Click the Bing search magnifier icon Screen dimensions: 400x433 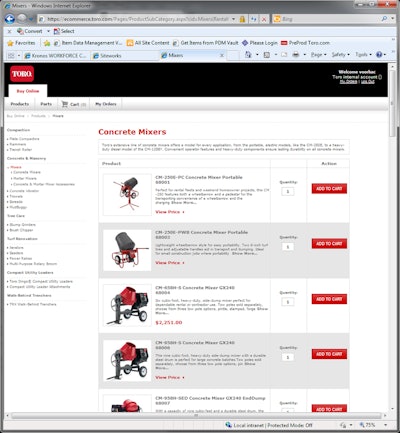click(384, 19)
